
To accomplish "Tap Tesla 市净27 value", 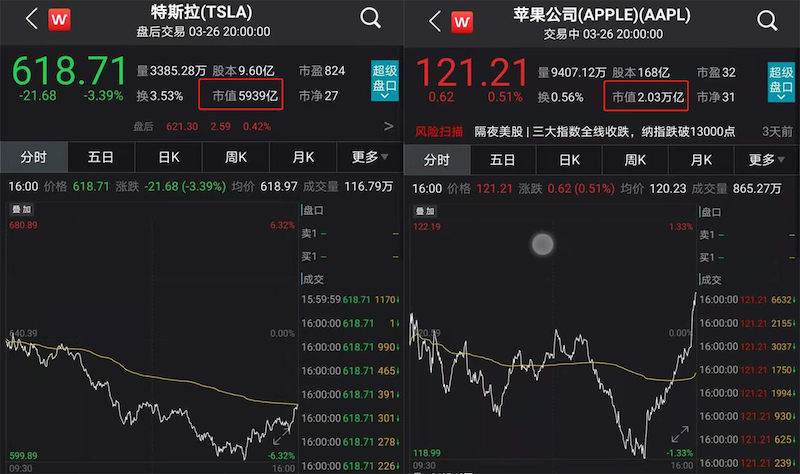I will point(318,95).
